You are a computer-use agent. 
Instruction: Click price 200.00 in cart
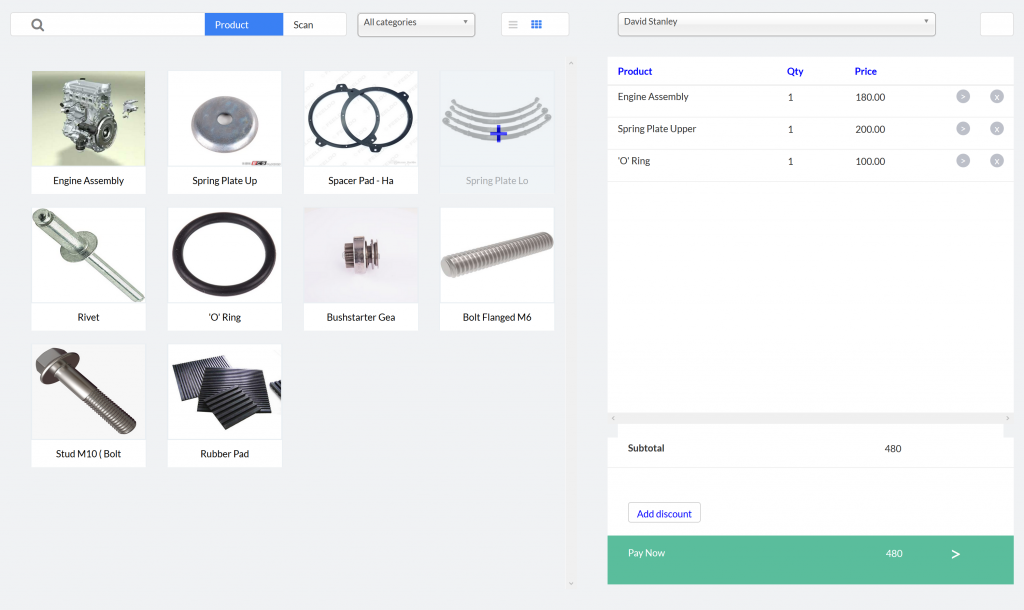pos(871,129)
